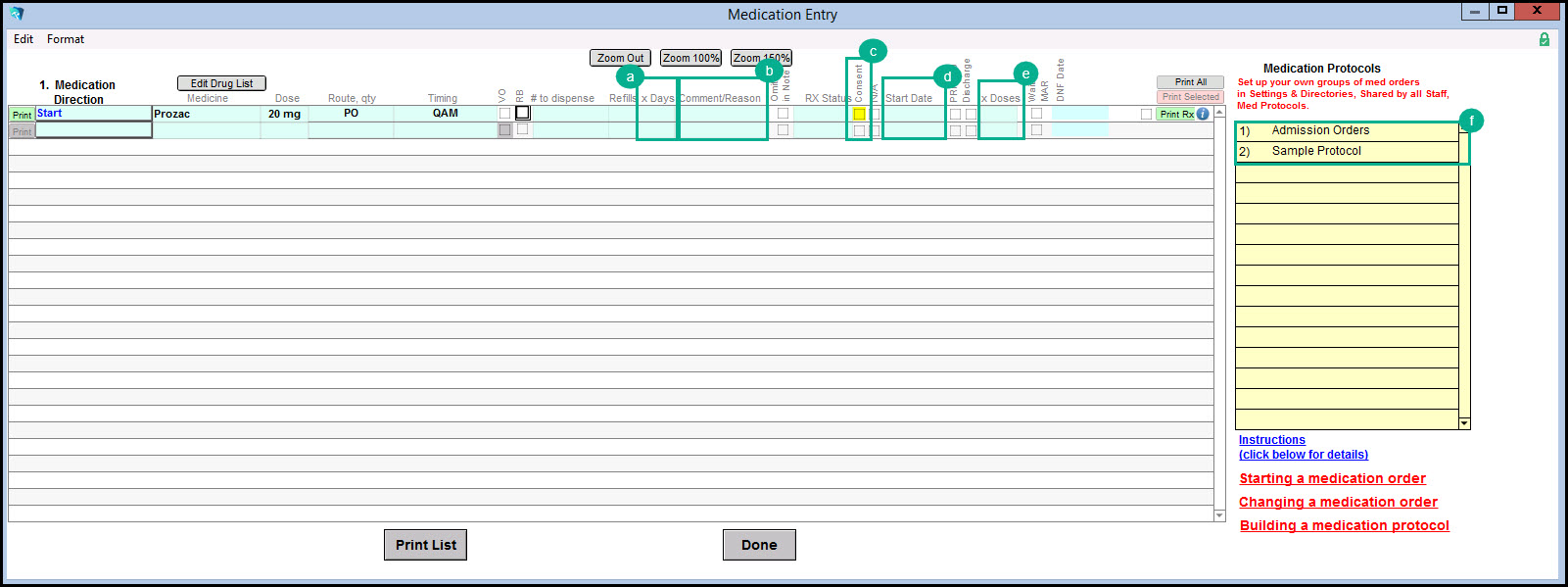The height and width of the screenshot is (587, 1568).
Task: Click the PO route cell
Action: (351, 114)
